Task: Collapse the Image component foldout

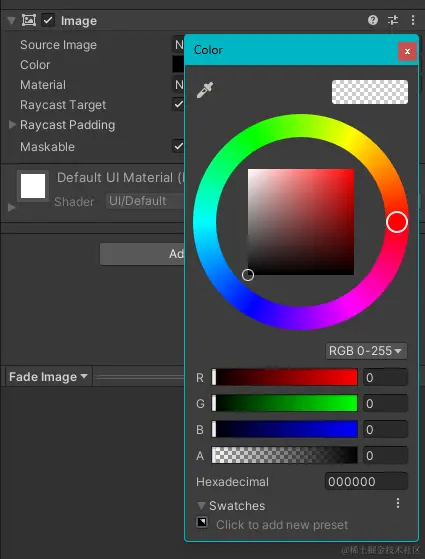Action: pyautogui.click(x=11, y=21)
